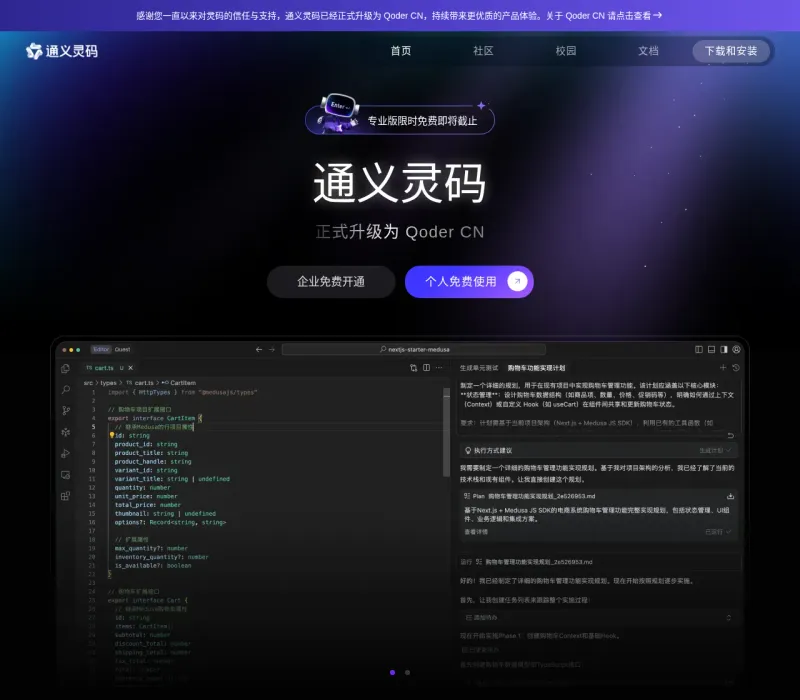Image resolution: width=800 pixels, height=700 pixels.
Task: Click the account avatar icon in IDE
Action: pos(736,349)
